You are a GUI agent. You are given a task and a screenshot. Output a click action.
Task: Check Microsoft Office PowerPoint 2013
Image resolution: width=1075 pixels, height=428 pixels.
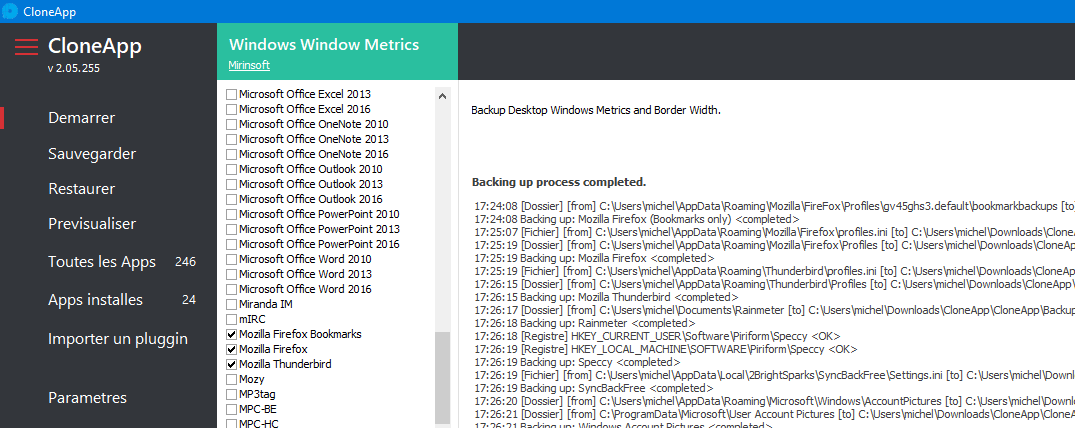pos(232,229)
